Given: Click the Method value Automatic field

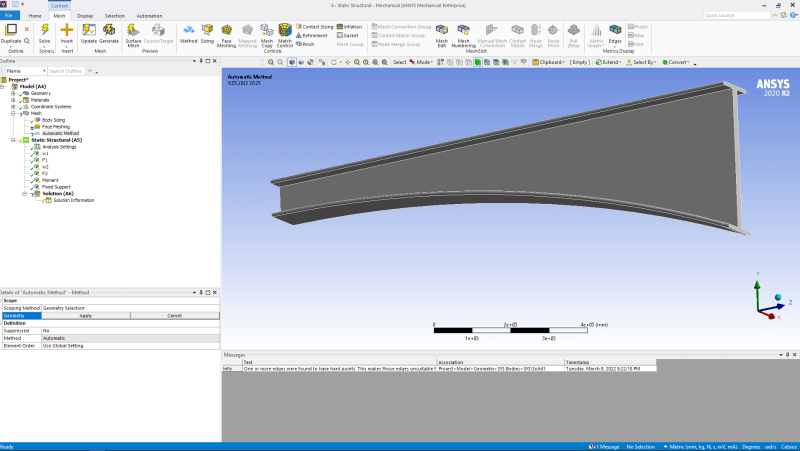Looking at the screenshot, I should [130, 338].
